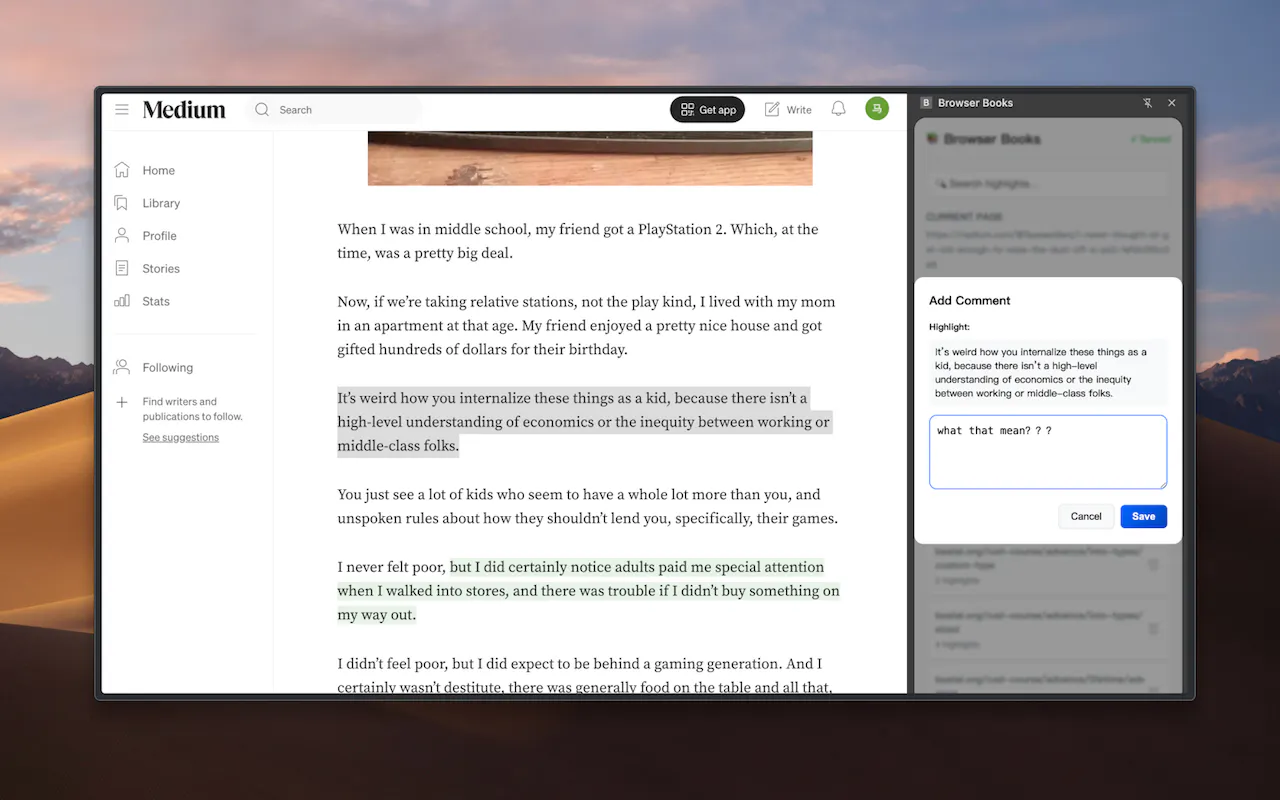The width and height of the screenshot is (1280, 800).
Task: Click the paragraph starting "Now, if we're taking"
Action: [586, 325]
